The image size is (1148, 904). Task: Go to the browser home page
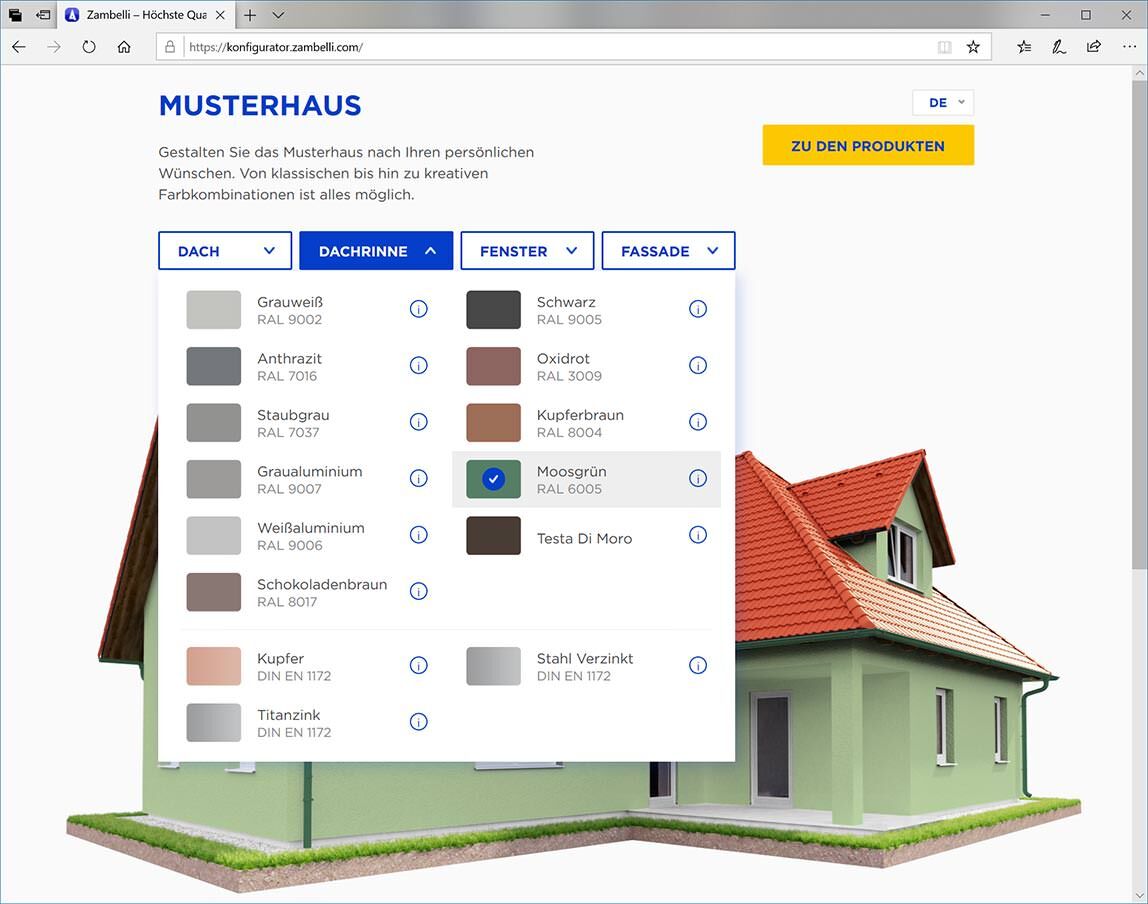coord(124,47)
